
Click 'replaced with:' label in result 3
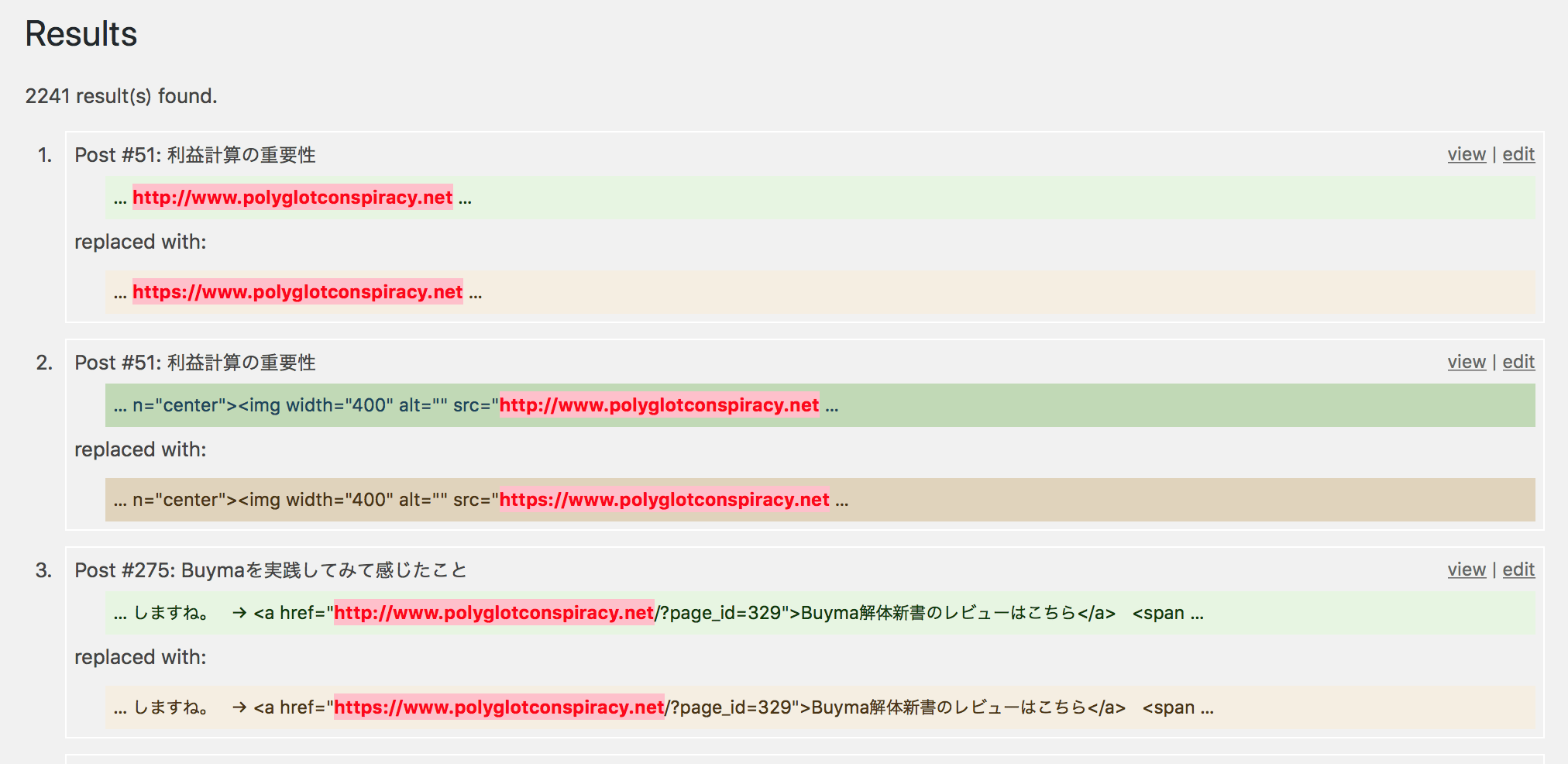[140, 657]
